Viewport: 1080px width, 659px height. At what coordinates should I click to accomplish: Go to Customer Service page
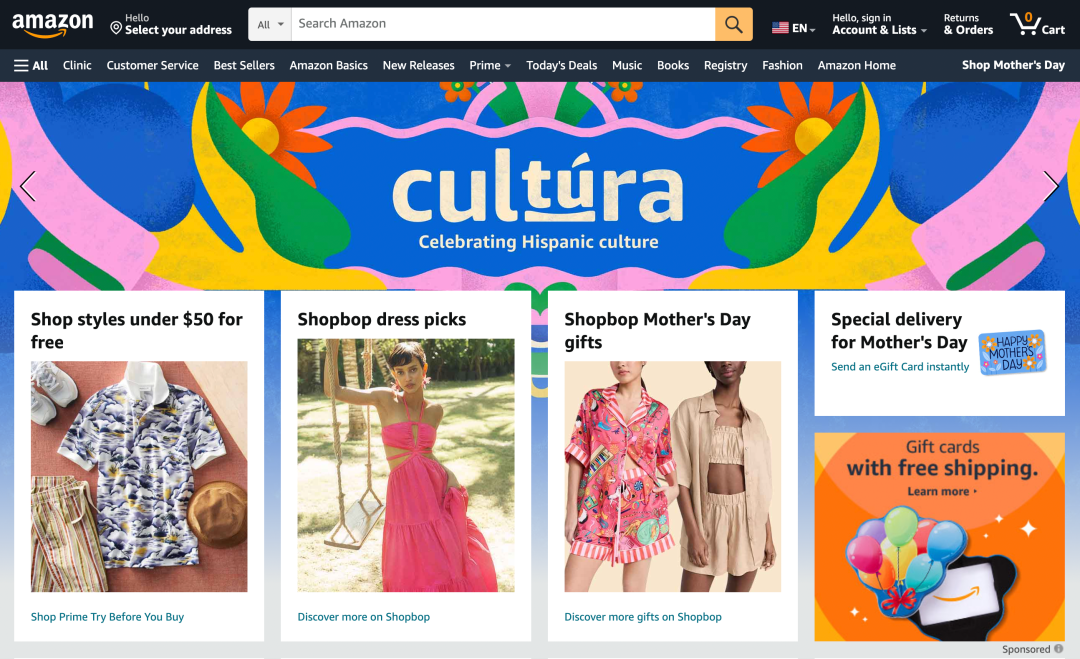(x=152, y=65)
